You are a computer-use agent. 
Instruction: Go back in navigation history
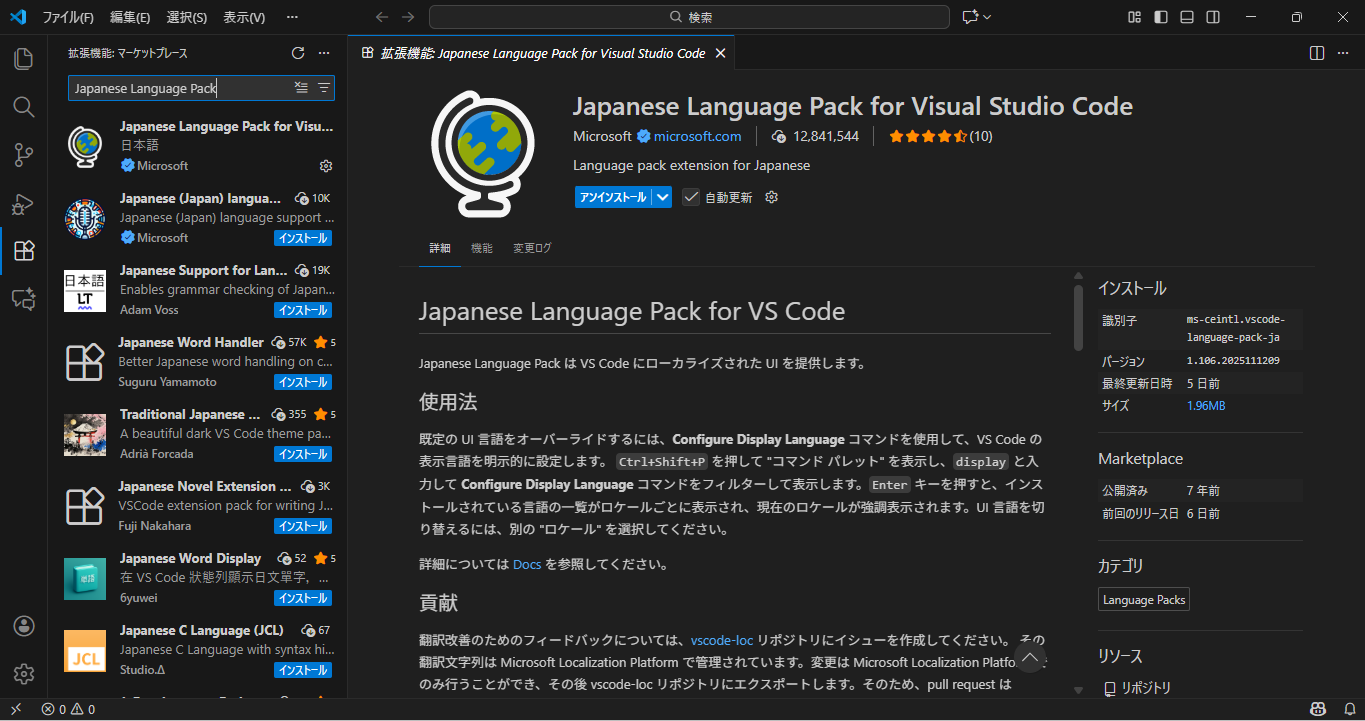tap(381, 17)
